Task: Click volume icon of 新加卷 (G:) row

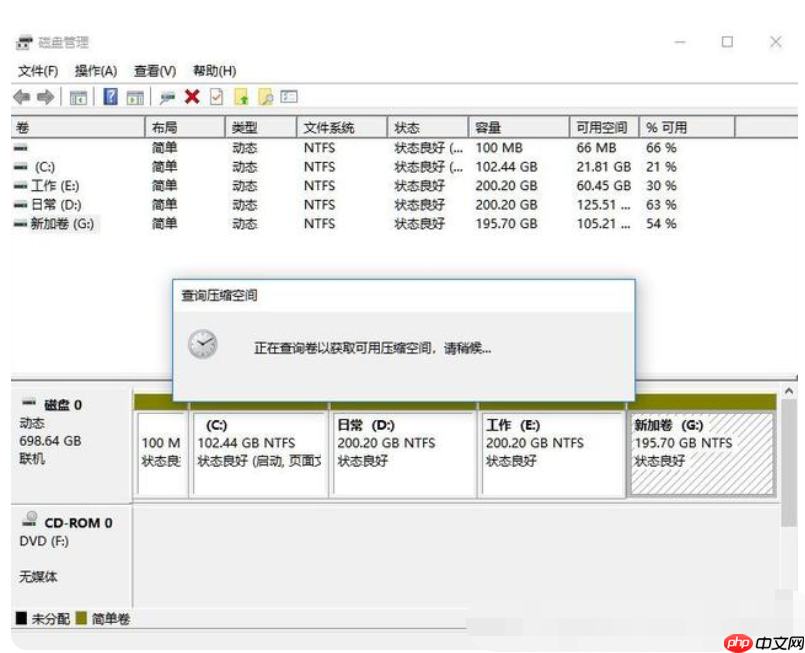Action: pos(21,223)
